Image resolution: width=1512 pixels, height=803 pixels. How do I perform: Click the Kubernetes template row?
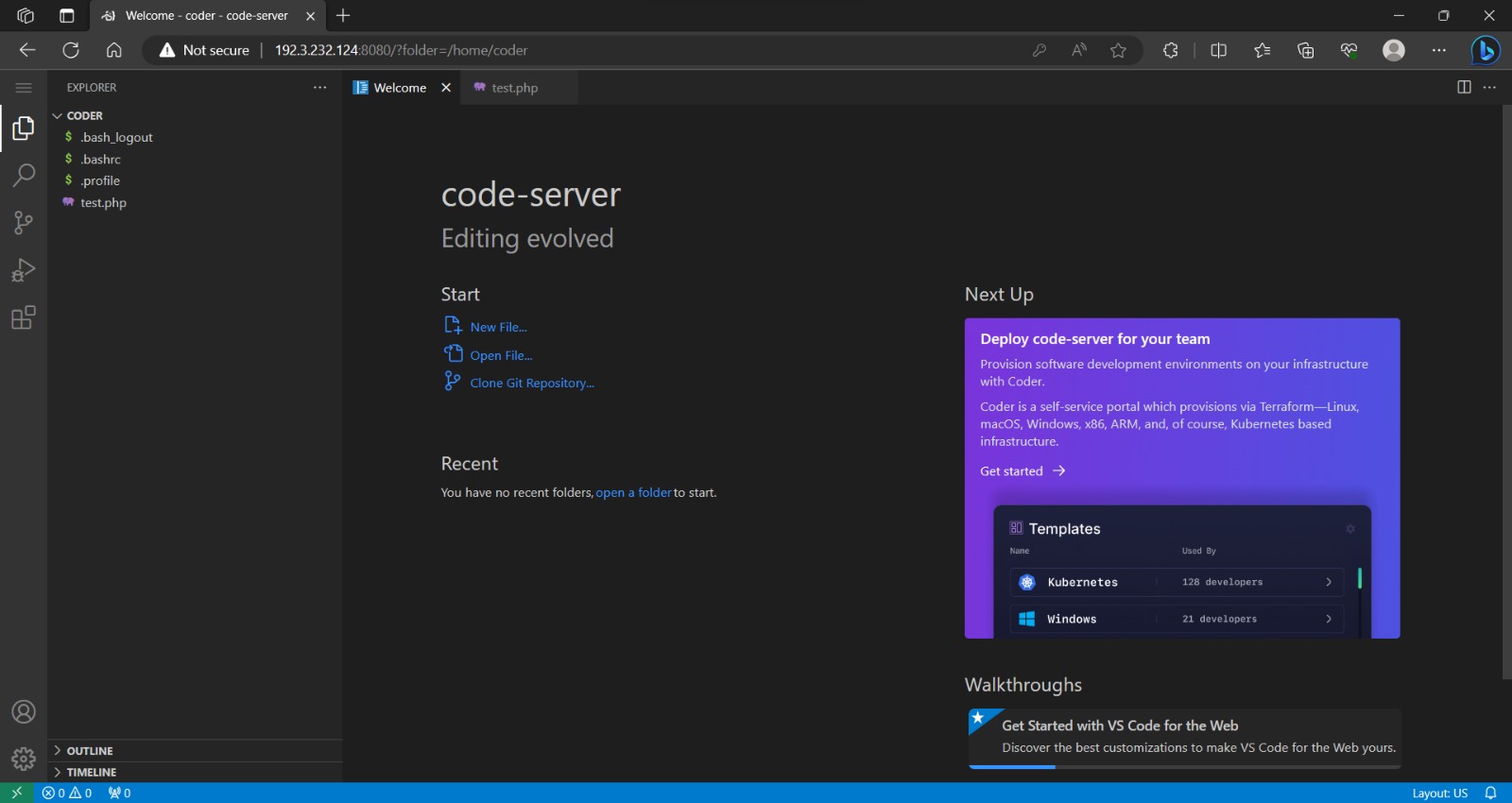click(x=1177, y=582)
